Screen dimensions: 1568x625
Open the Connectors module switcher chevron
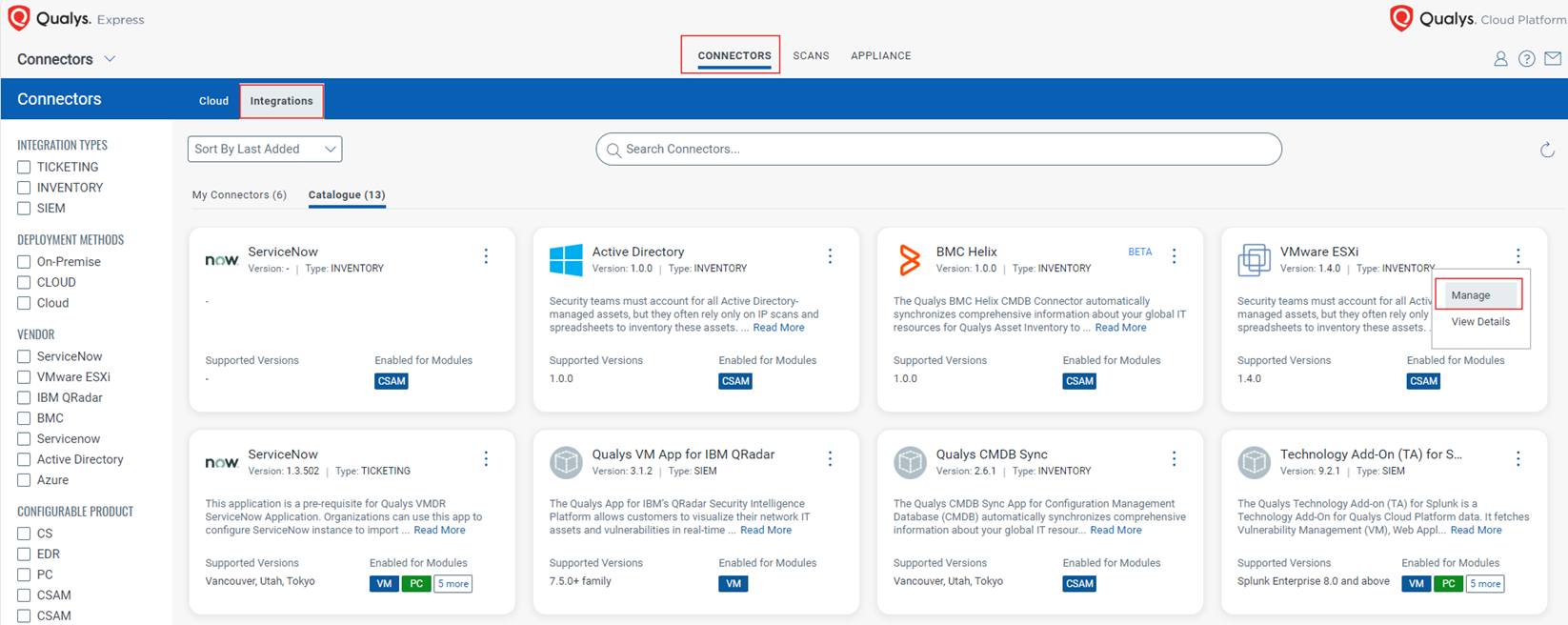coord(110,59)
